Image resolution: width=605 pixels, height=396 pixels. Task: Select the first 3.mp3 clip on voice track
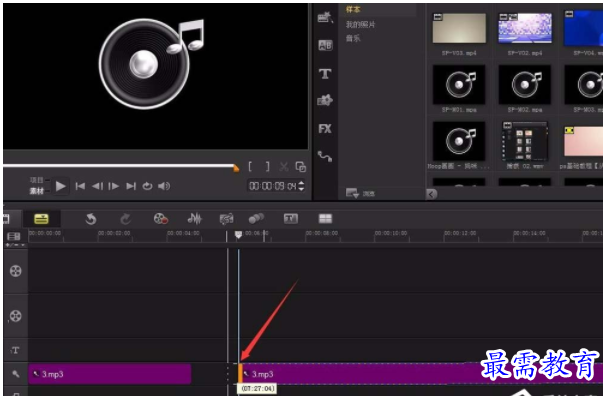point(110,374)
